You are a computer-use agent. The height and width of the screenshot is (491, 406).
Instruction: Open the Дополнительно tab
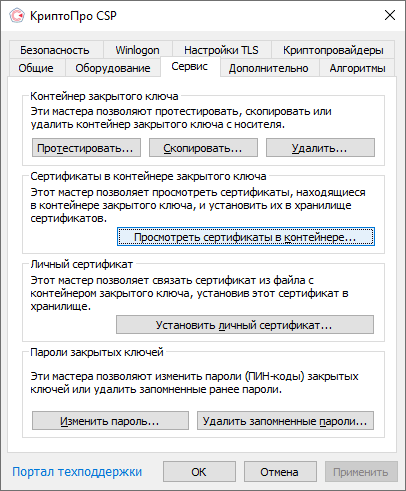tap(269, 68)
